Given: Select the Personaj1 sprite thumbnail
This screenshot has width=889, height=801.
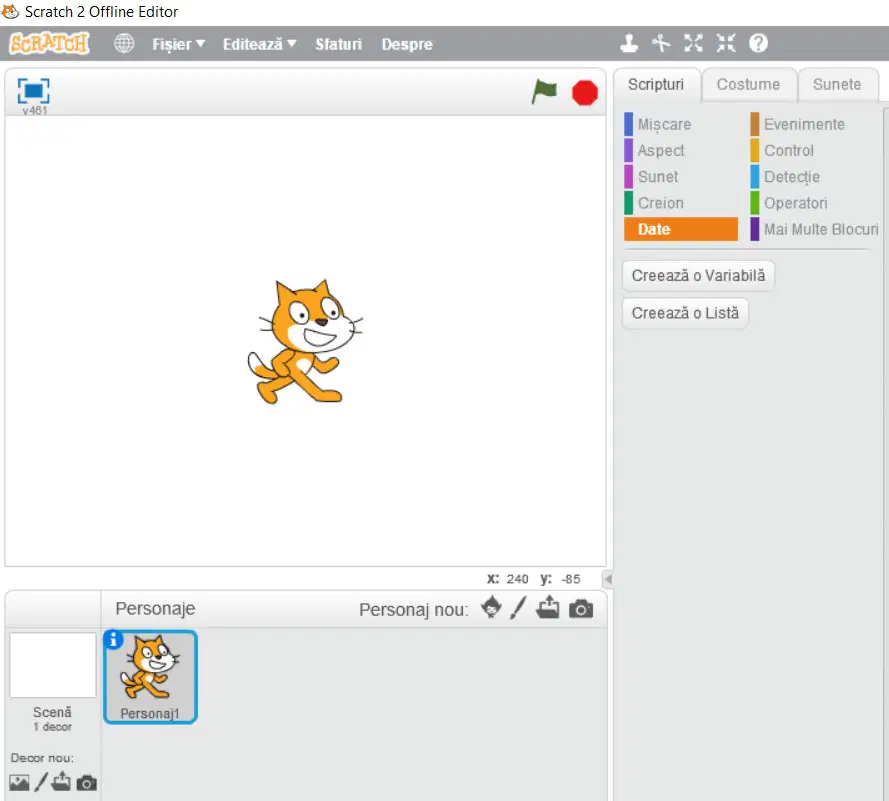Looking at the screenshot, I should point(150,677).
